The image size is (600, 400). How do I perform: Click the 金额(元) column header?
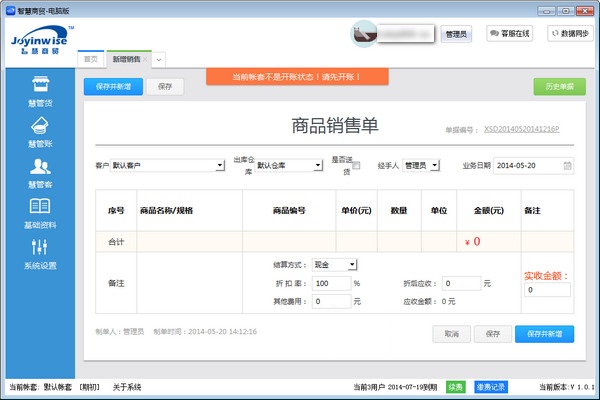click(489, 211)
